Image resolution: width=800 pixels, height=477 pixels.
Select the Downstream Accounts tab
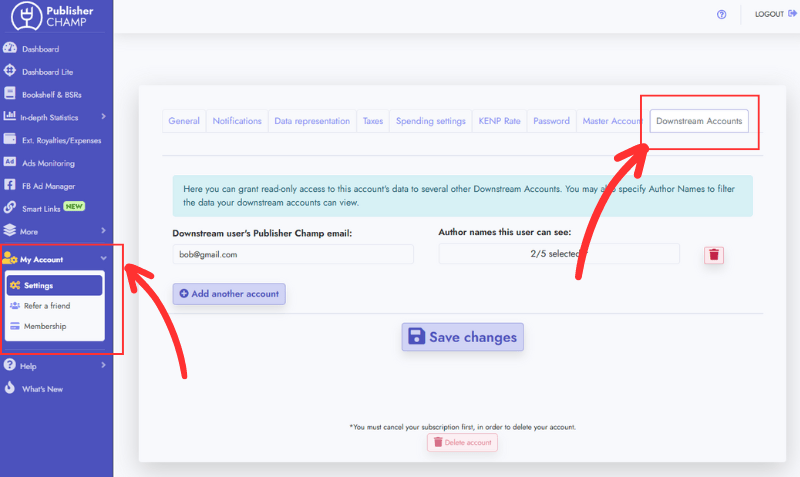click(x=699, y=121)
